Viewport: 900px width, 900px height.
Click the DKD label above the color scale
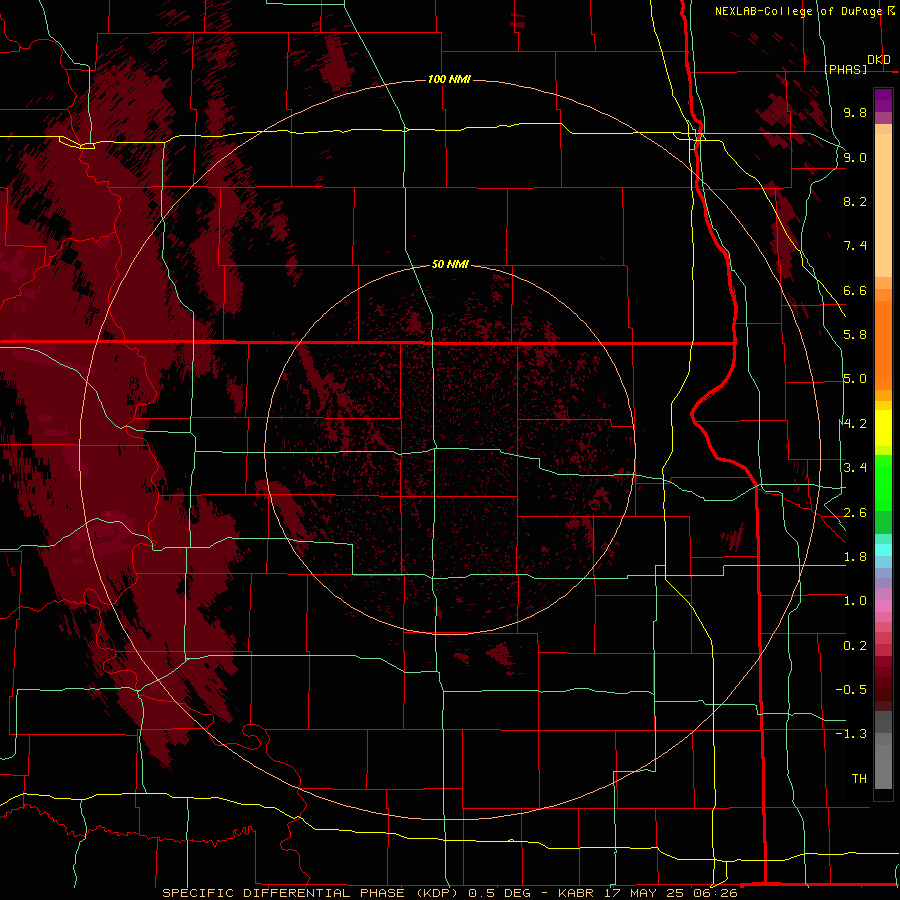879,59
